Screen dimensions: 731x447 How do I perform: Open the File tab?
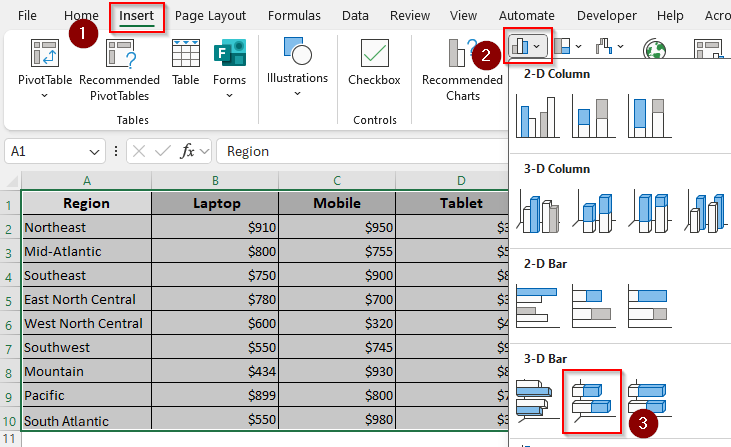pos(27,15)
